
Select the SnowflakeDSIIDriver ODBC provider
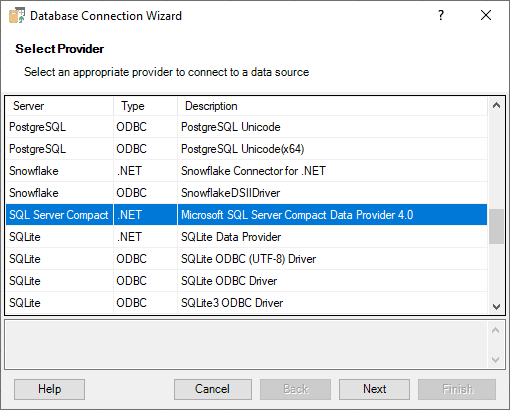[x=246, y=193]
